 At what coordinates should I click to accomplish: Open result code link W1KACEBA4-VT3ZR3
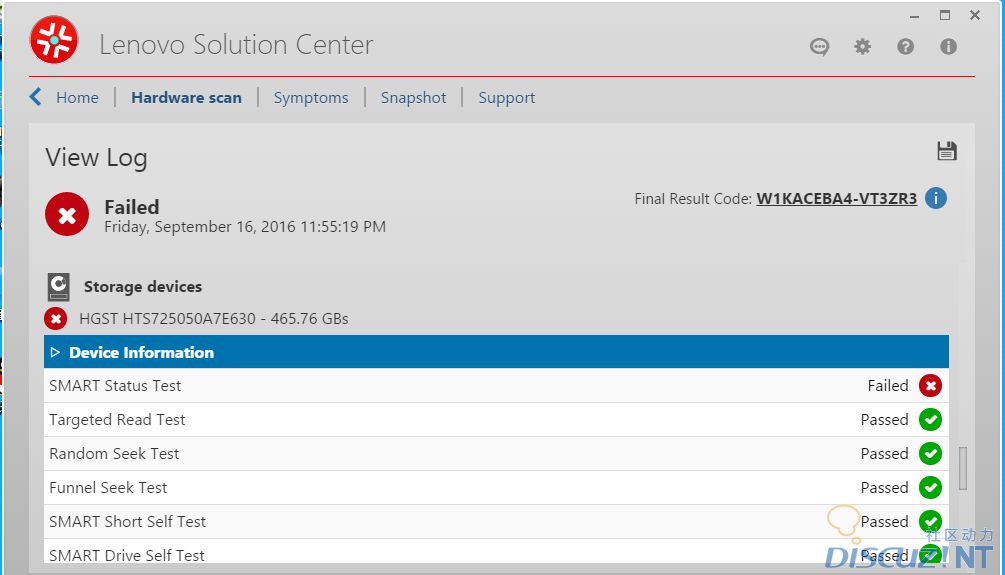coord(836,199)
